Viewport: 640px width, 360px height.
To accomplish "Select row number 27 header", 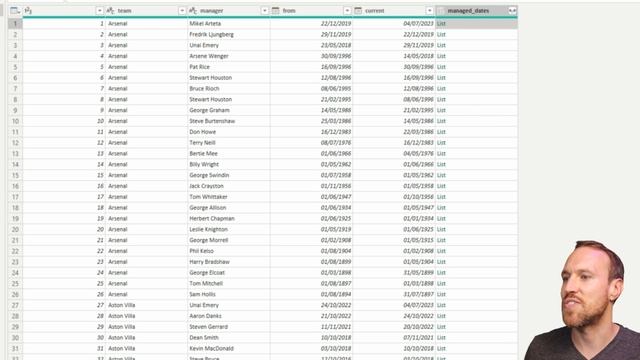I will click(x=15, y=305).
